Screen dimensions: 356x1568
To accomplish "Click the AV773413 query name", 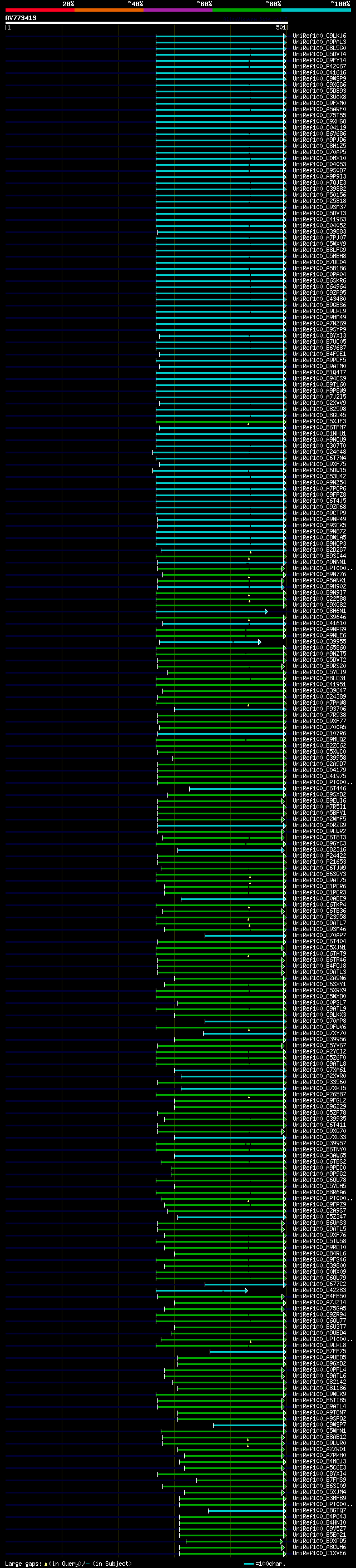I will tap(21, 18).
